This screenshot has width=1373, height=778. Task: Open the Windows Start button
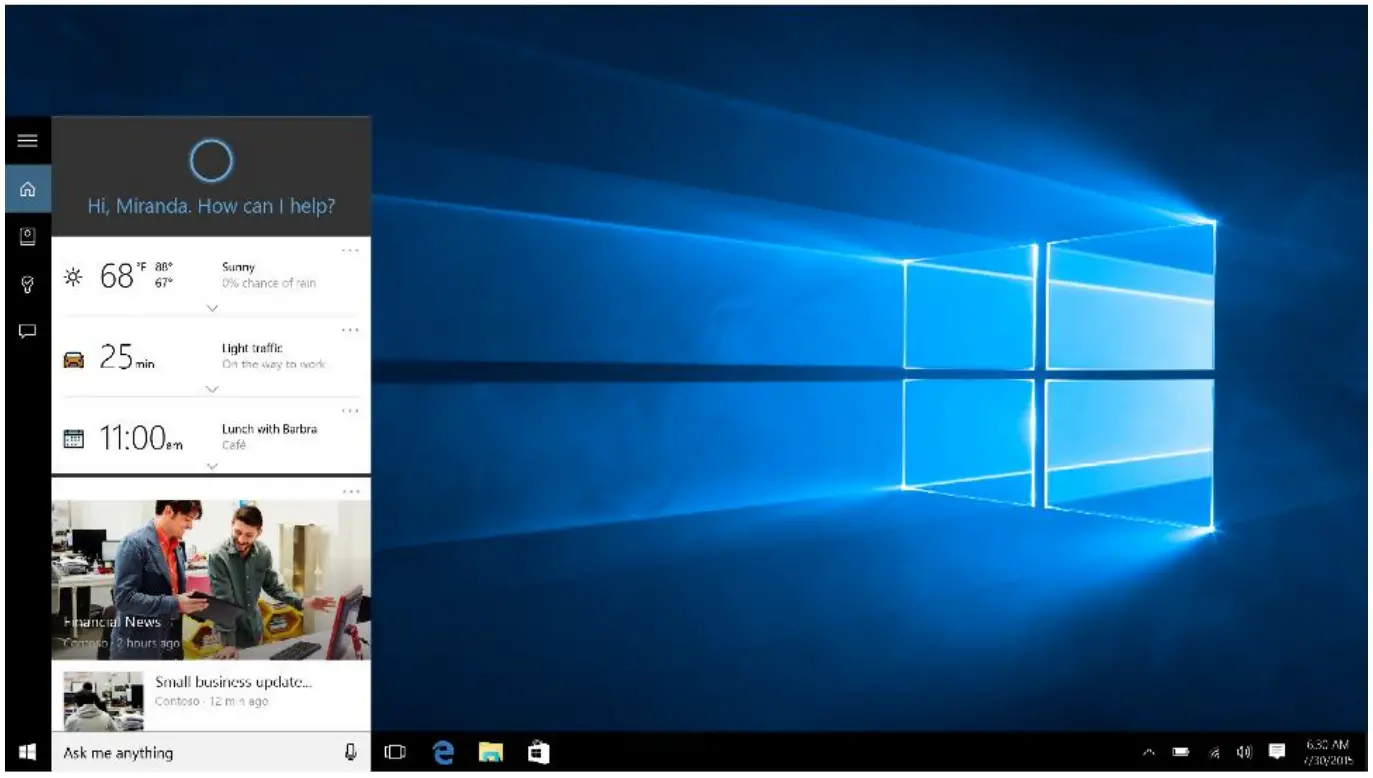pos(28,752)
